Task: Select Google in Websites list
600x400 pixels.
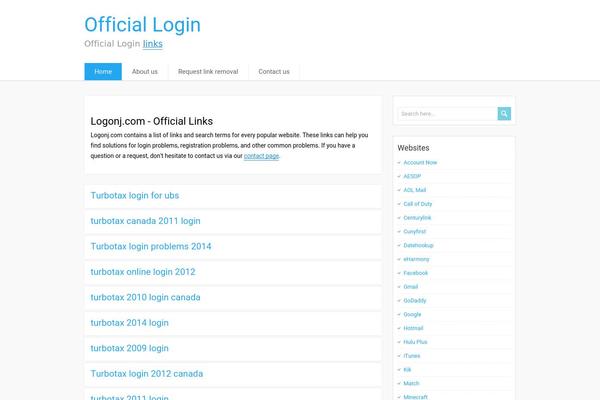Action: pyautogui.click(x=412, y=314)
